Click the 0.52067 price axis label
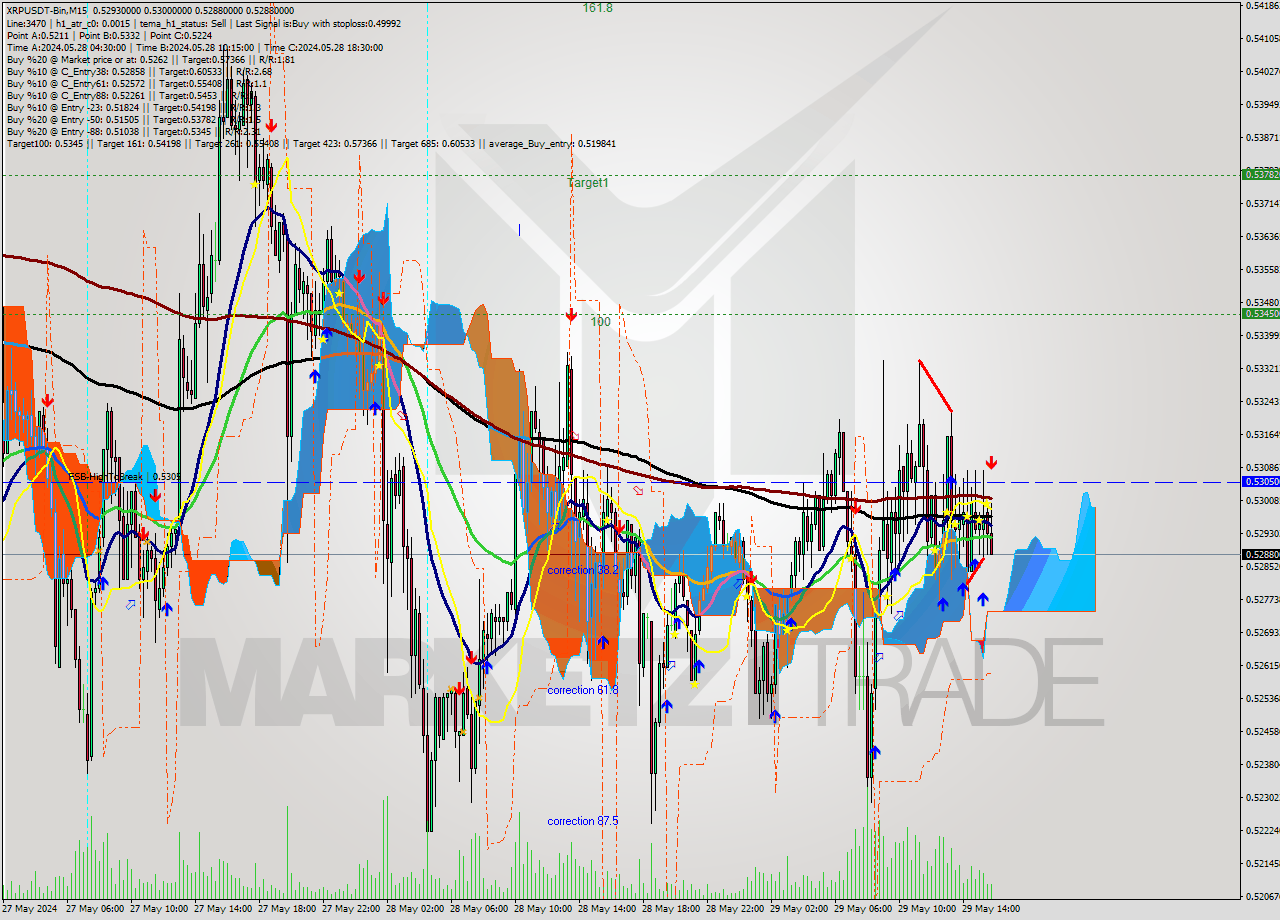The height and width of the screenshot is (920, 1280). coord(1263,896)
